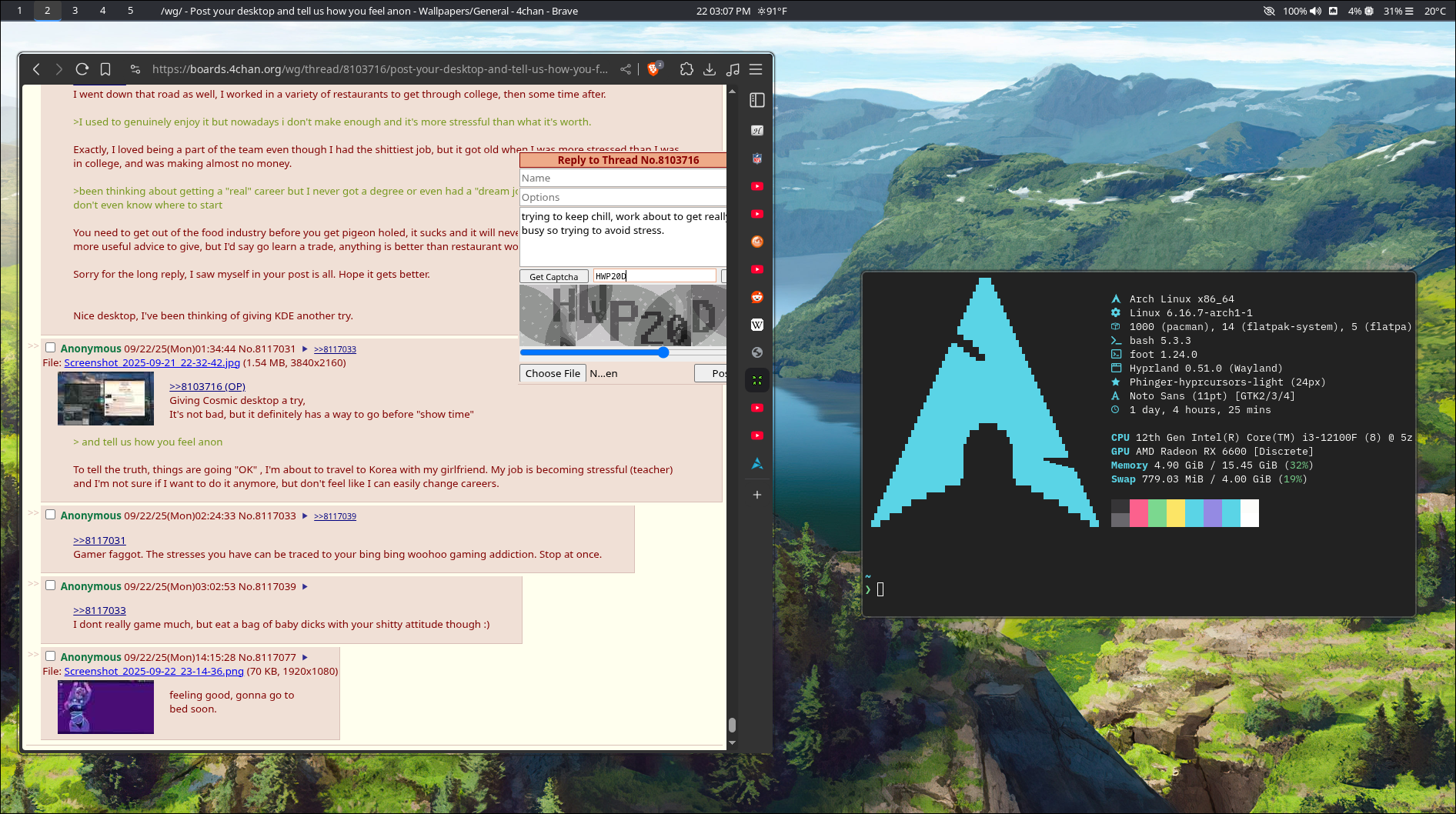
Task: Share this page via share icon
Action: click(626, 69)
